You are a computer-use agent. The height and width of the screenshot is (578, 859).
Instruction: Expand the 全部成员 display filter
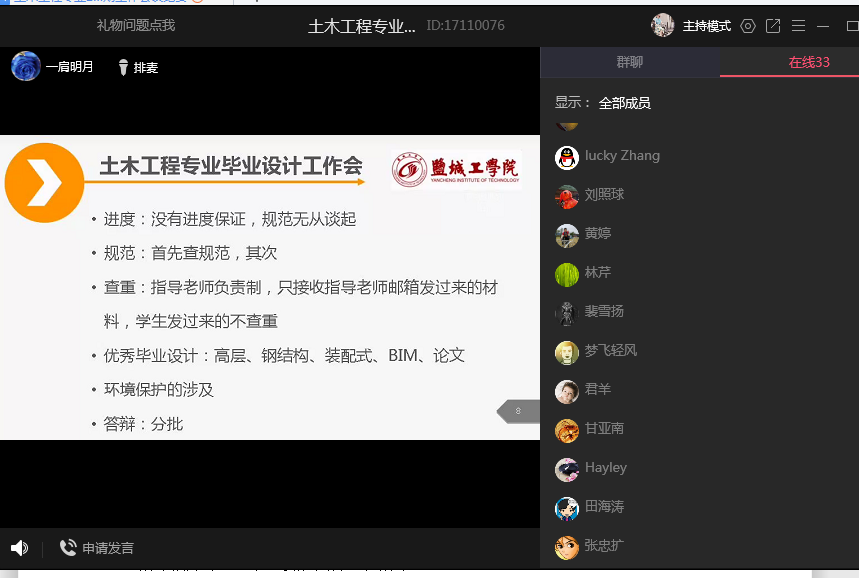[x=624, y=103]
